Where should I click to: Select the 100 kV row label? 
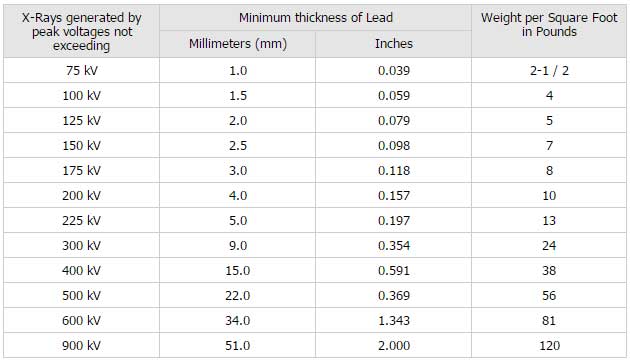(82, 96)
